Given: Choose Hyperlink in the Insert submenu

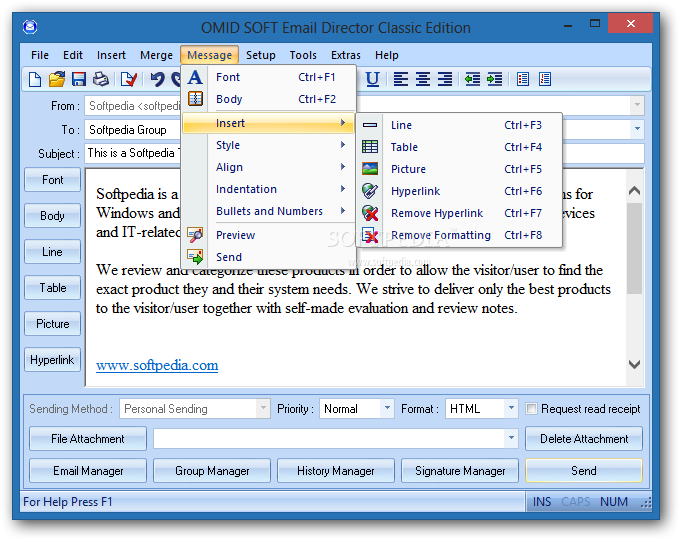Looking at the screenshot, I should (459, 191).
